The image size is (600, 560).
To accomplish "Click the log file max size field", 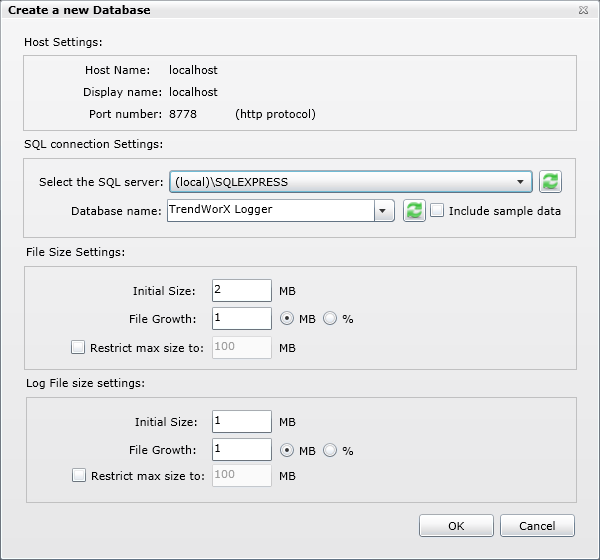I will tap(241, 476).
